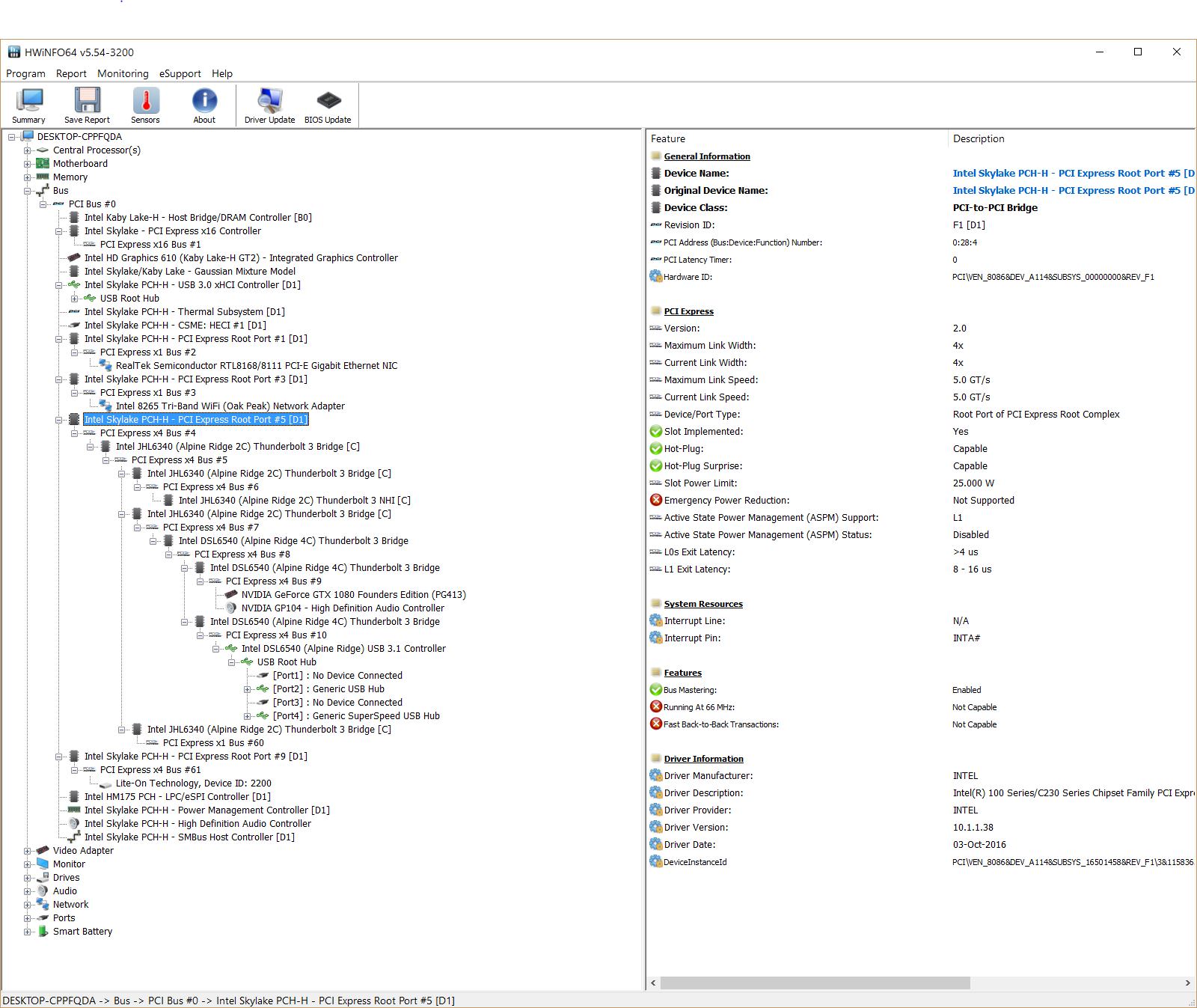The image size is (1197, 1008).
Task: Select Intel HM175 PCH LPC/eSPI Controller
Action: pos(177,797)
